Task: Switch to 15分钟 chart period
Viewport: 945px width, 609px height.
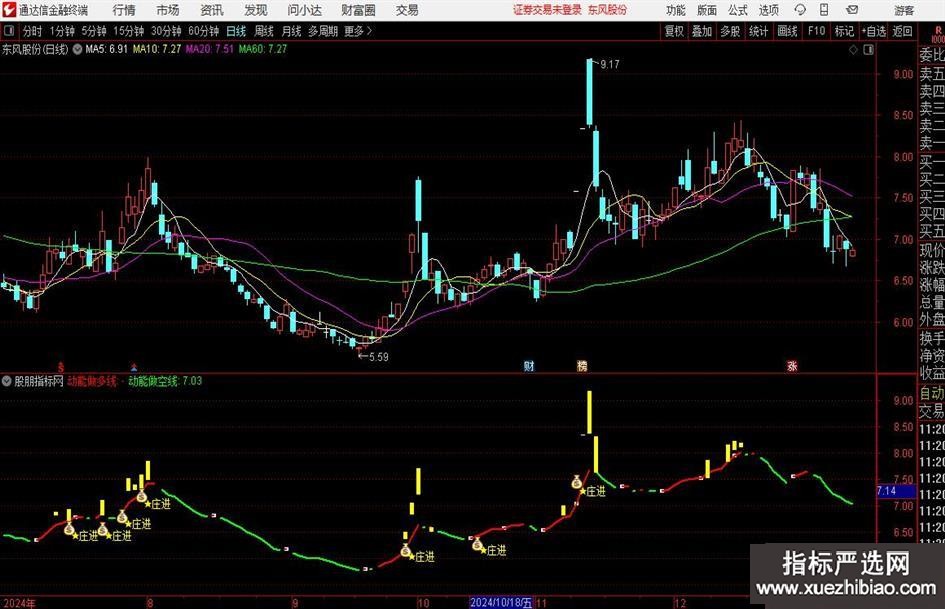Action: 129,31
